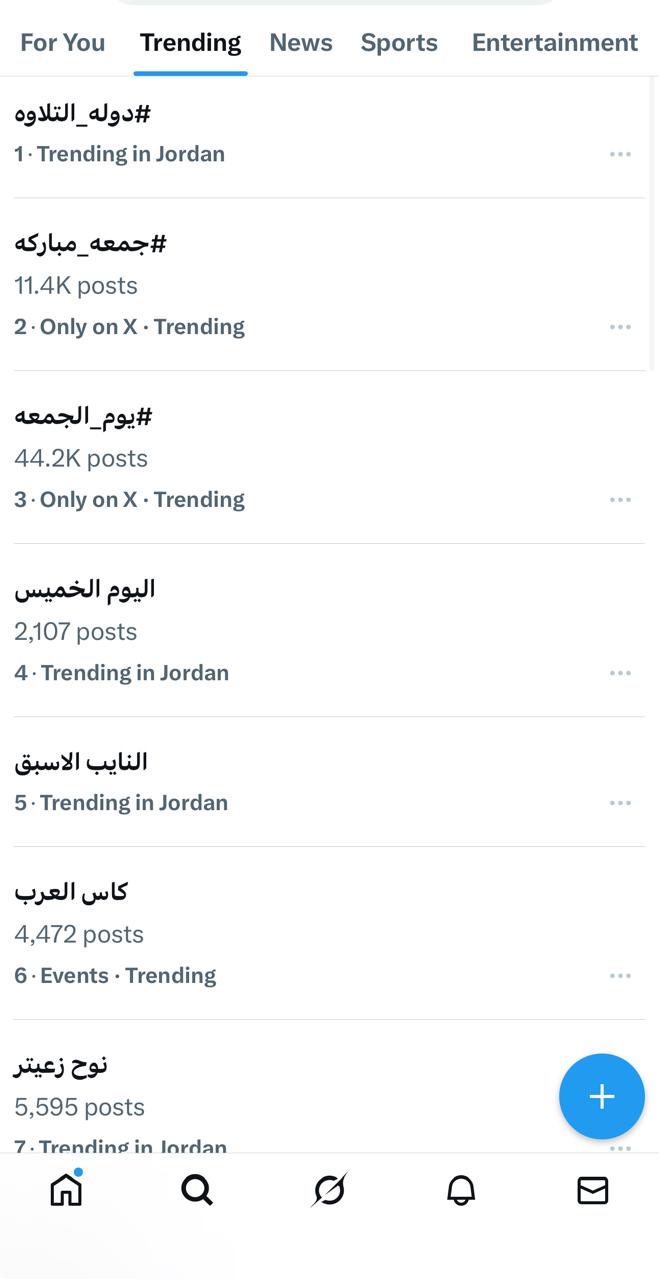Switch to the For You tab
The height and width of the screenshot is (1279, 659).
pos(62,43)
